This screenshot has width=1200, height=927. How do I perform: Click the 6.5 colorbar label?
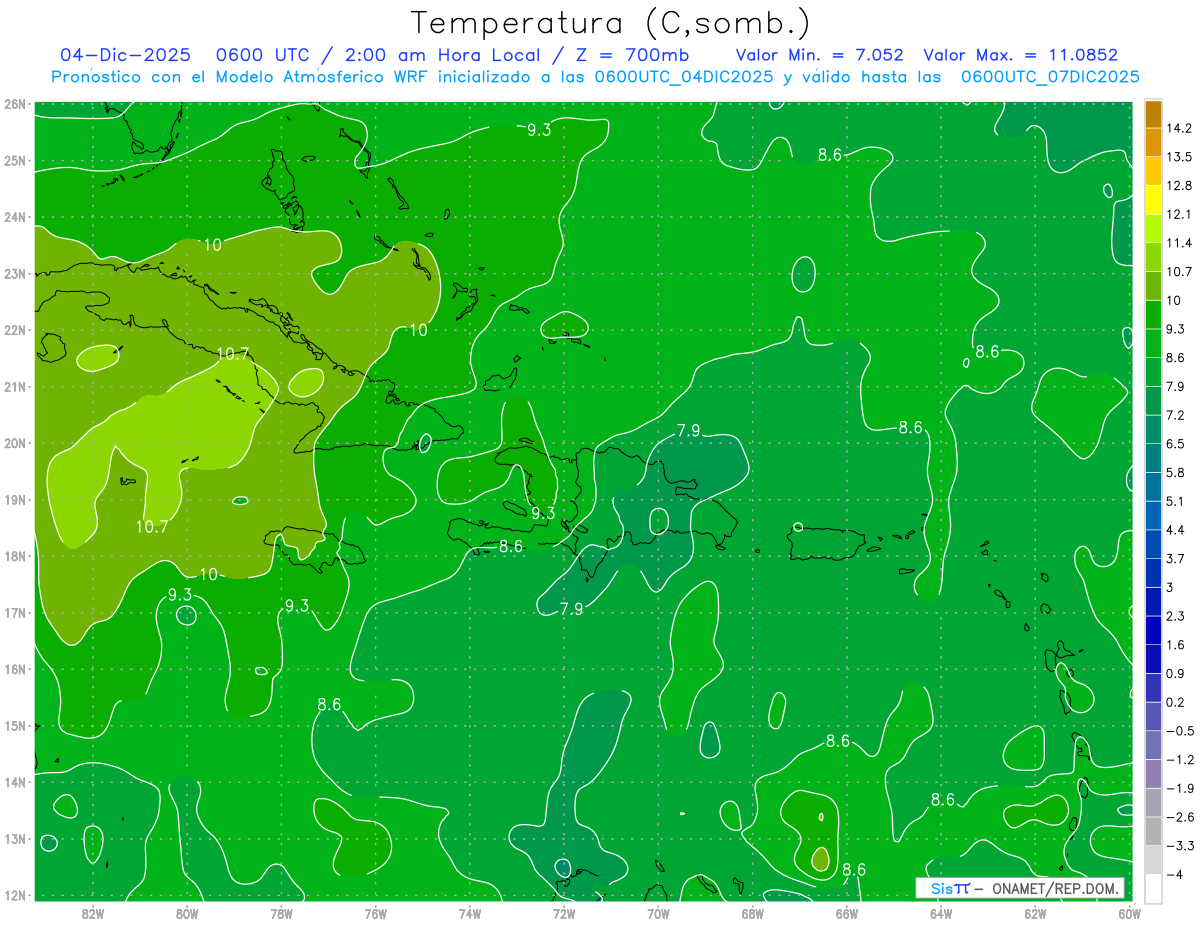1176,444
